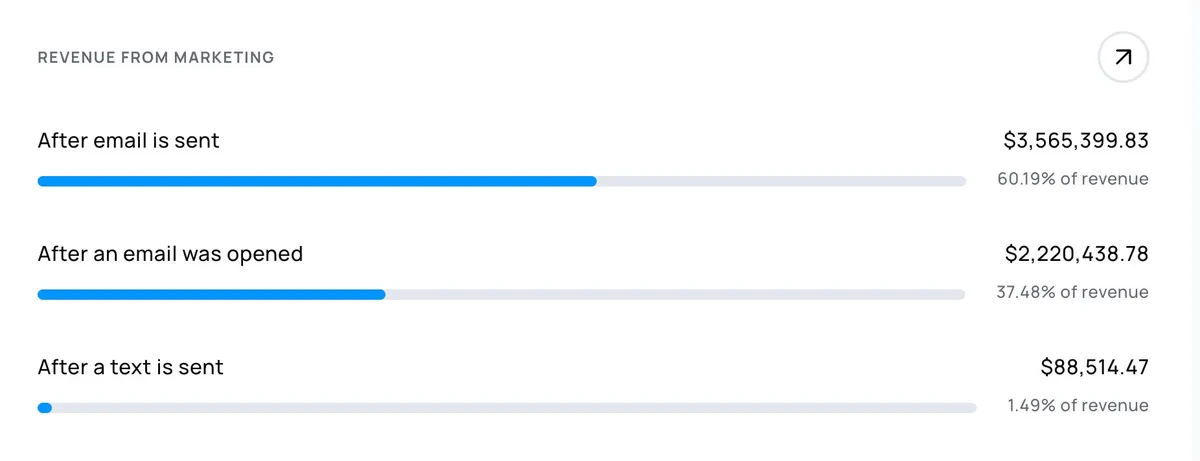Click the $3,565,399.83 revenue amount
The height and width of the screenshot is (461, 1200).
pyautogui.click(x=1076, y=141)
